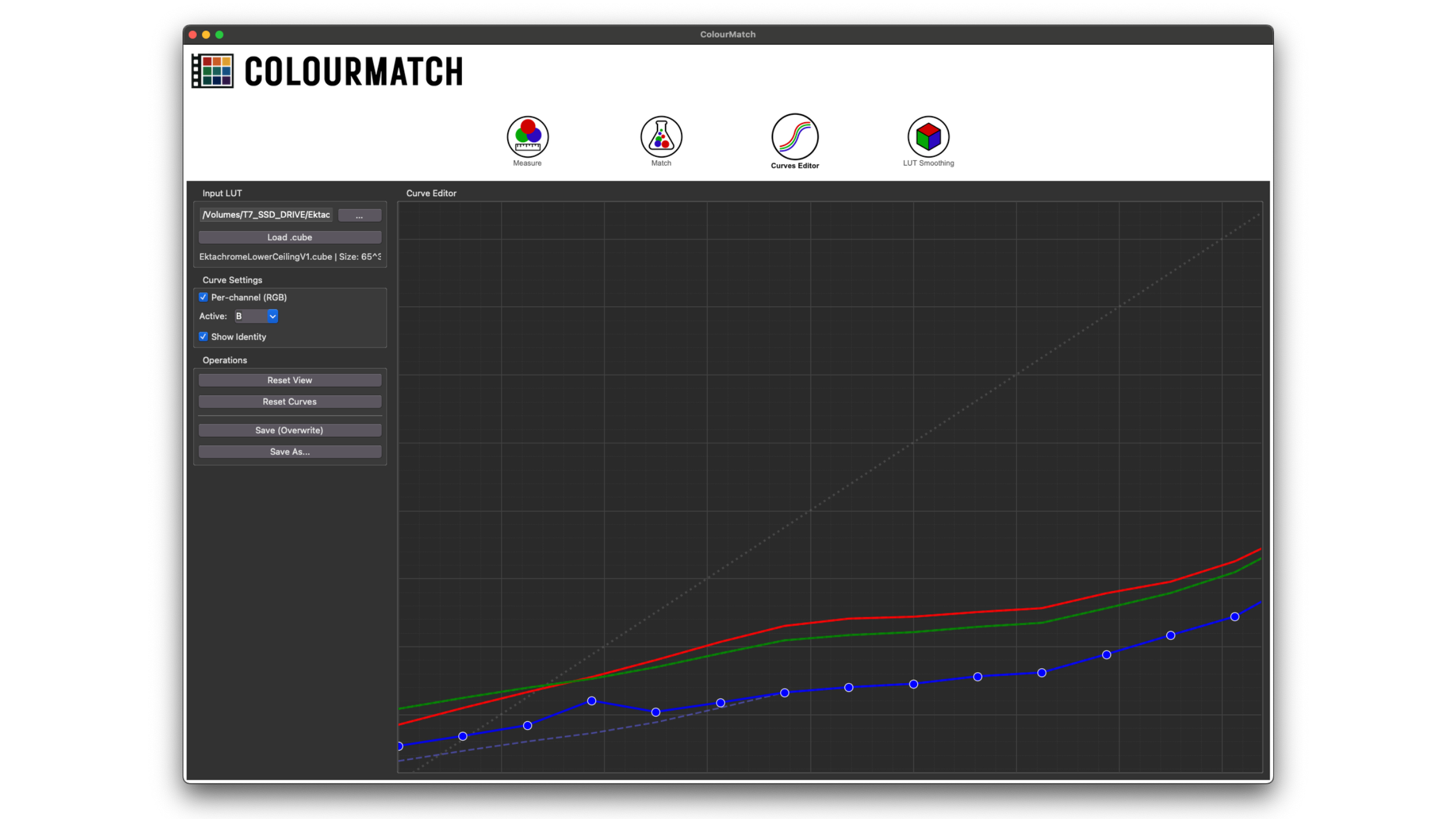Open the Active channel dropdown
The height and width of the screenshot is (819, 1456).
(x=256, y=316)
